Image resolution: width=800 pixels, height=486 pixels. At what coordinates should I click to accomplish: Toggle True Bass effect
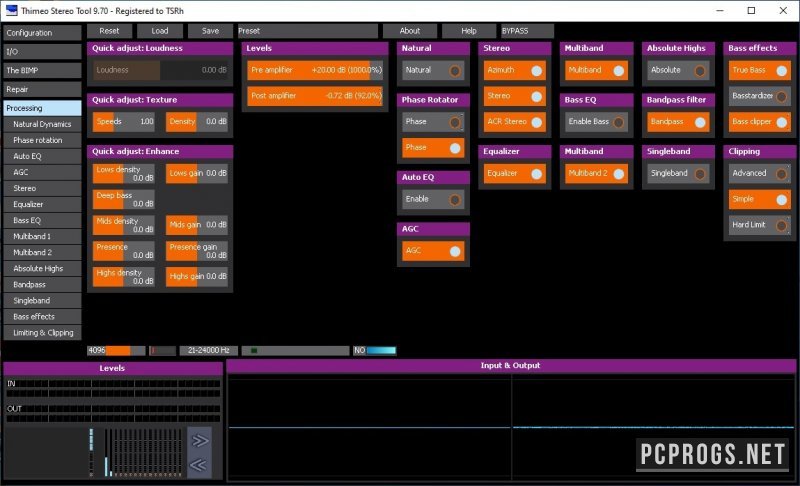760,70
